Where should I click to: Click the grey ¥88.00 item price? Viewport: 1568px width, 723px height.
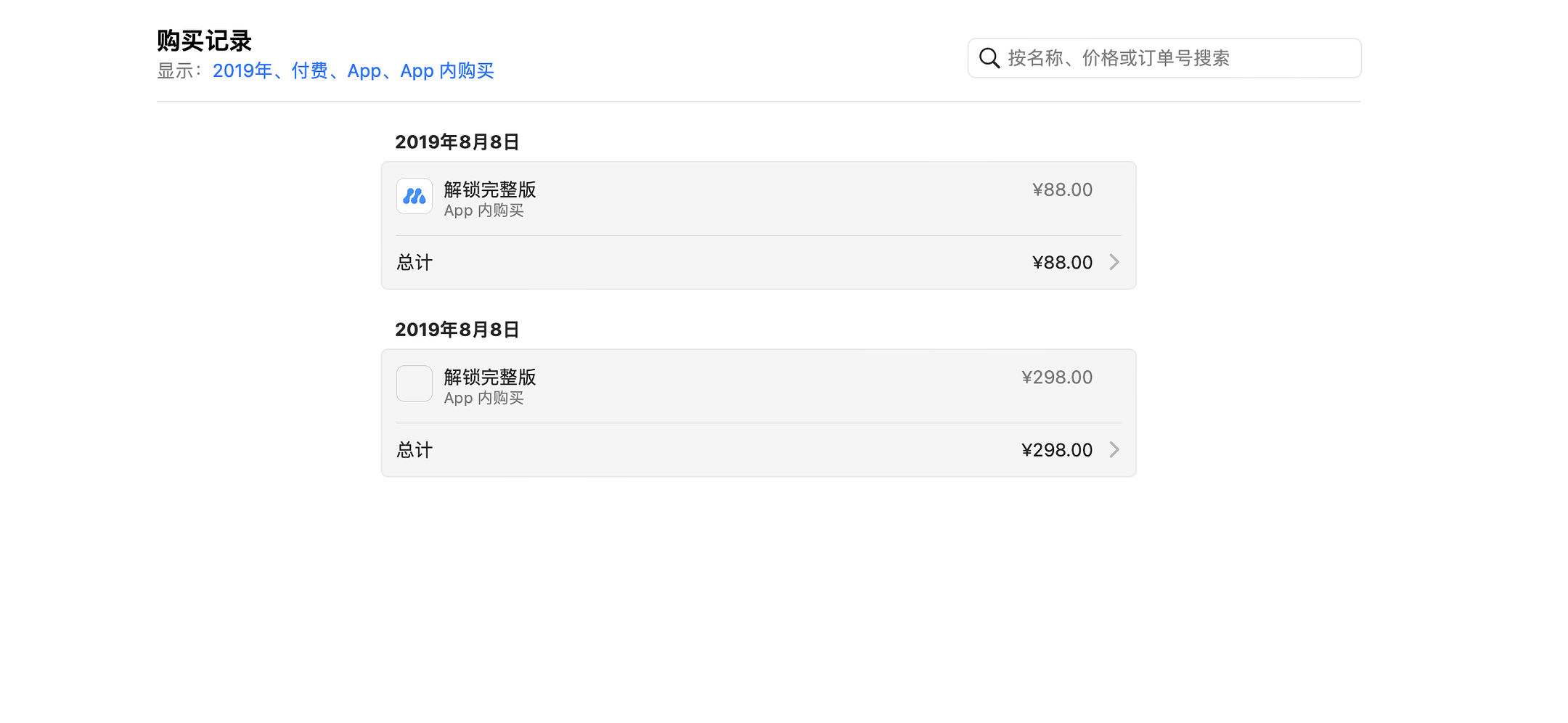[1062, 189]
